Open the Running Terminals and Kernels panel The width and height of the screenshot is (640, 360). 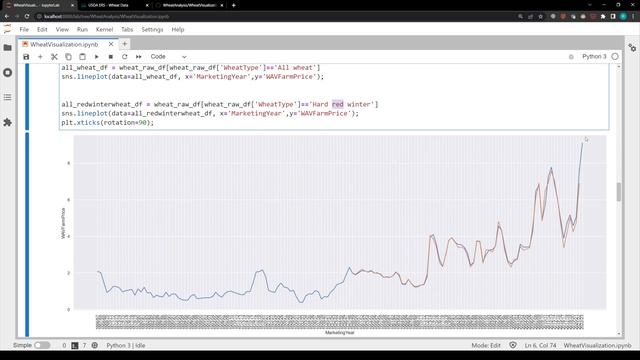point(7,73)
